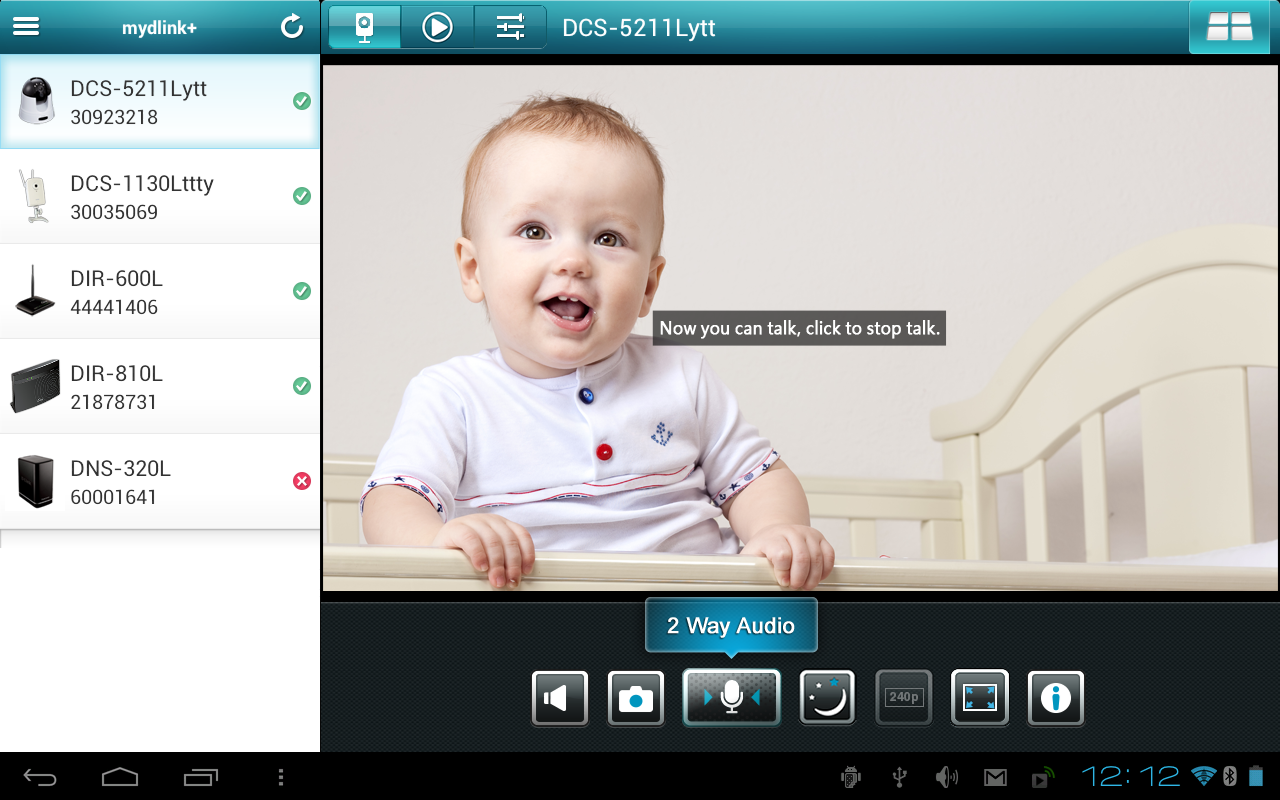Refresh the mydlink+ device list

(291, 27)
